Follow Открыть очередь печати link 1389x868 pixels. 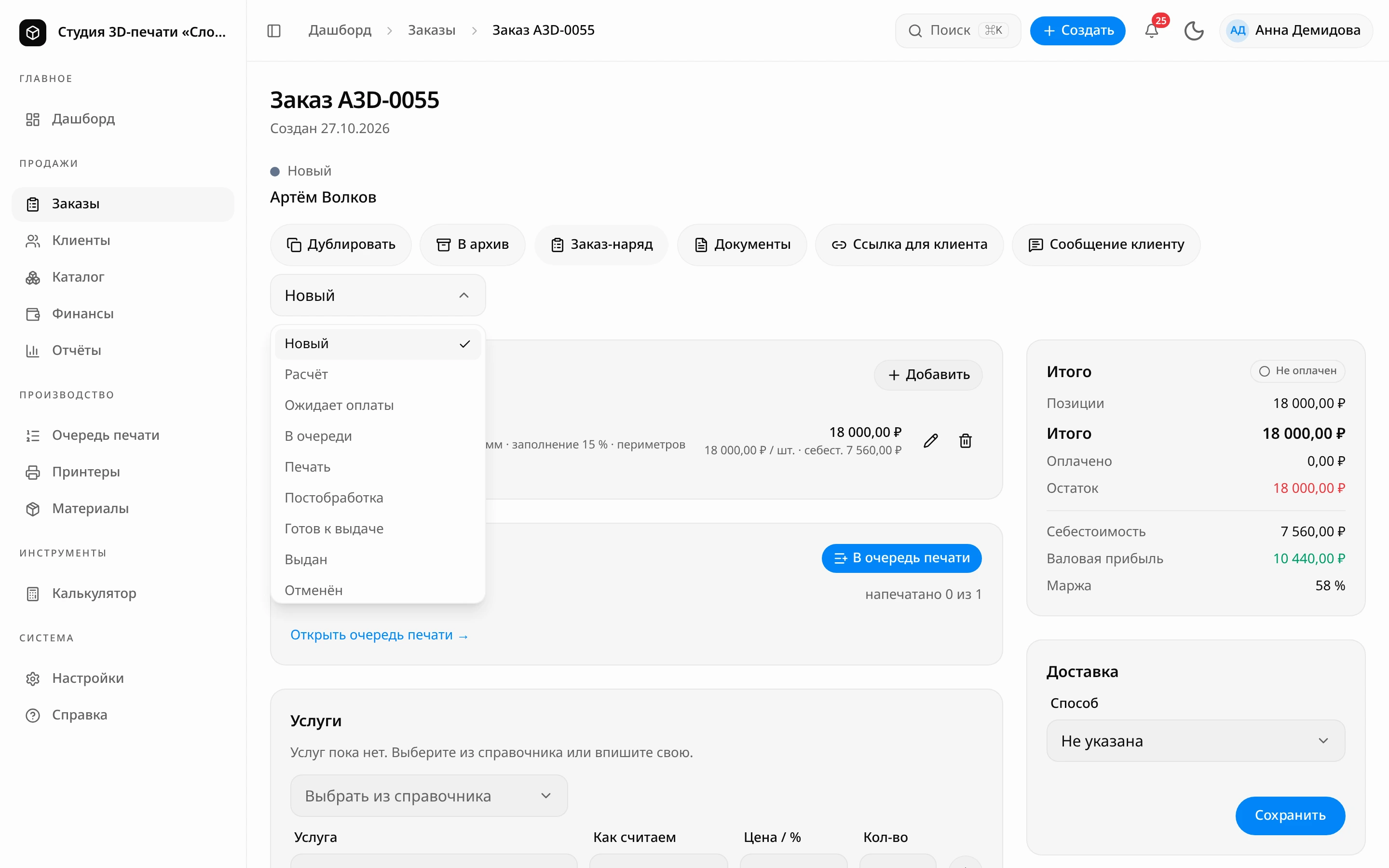tap(379, 635)
